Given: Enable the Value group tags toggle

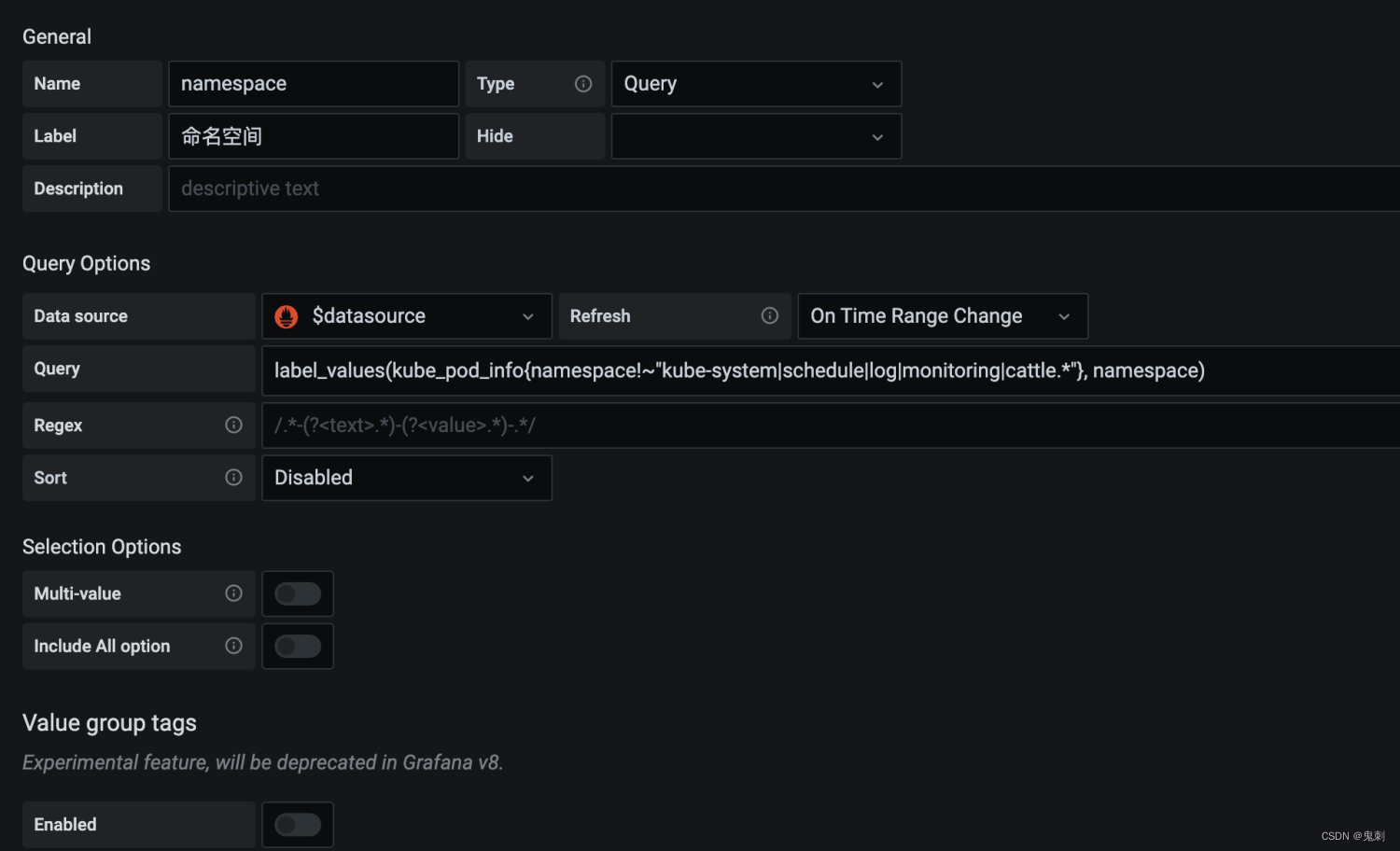Looking at the screenshot, I should click(x=297, y=824).
